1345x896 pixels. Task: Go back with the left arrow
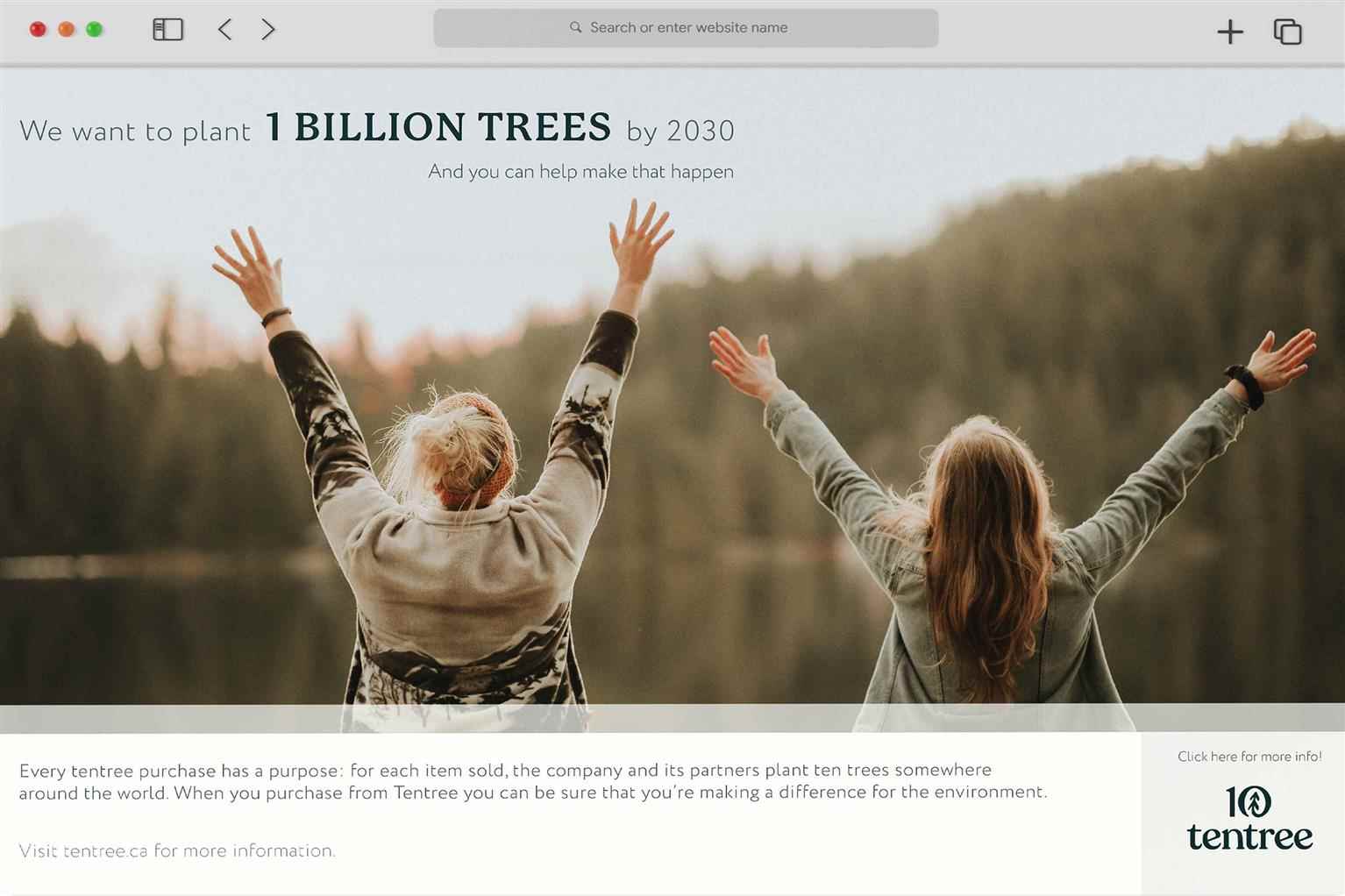(224, 30)
